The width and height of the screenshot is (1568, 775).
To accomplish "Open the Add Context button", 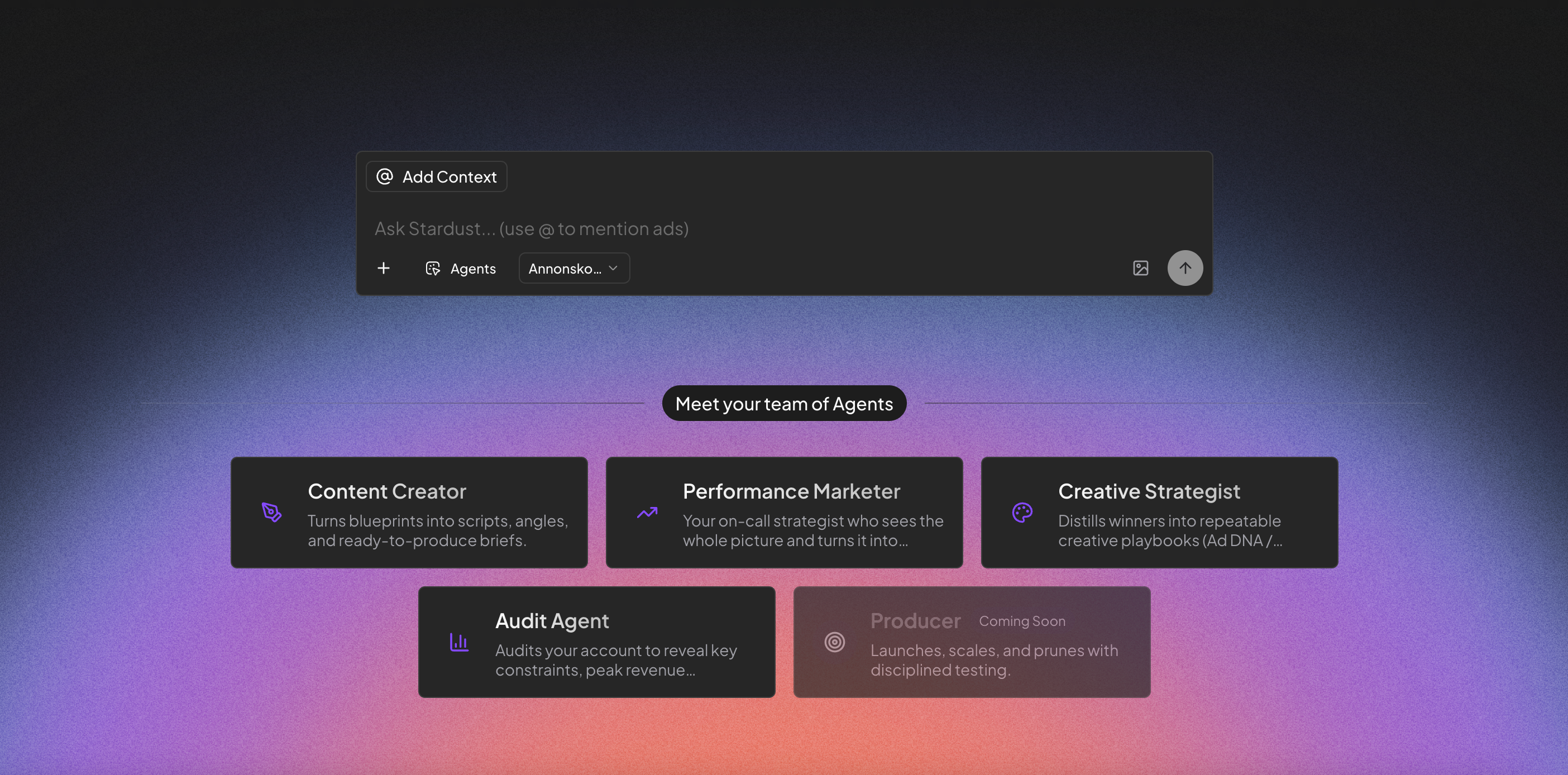I will tap(437, 176).
